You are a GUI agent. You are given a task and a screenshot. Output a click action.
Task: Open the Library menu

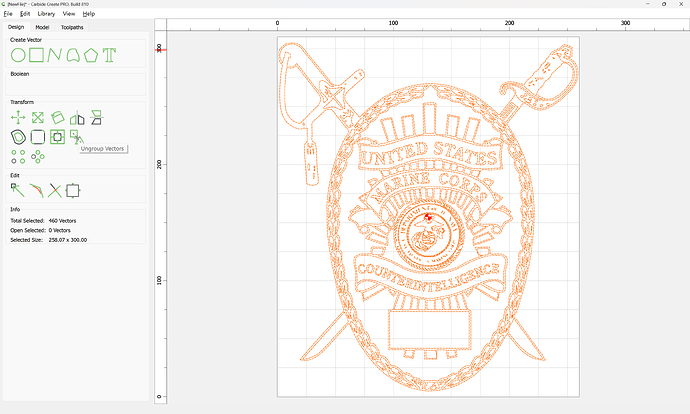click(46, 14)
